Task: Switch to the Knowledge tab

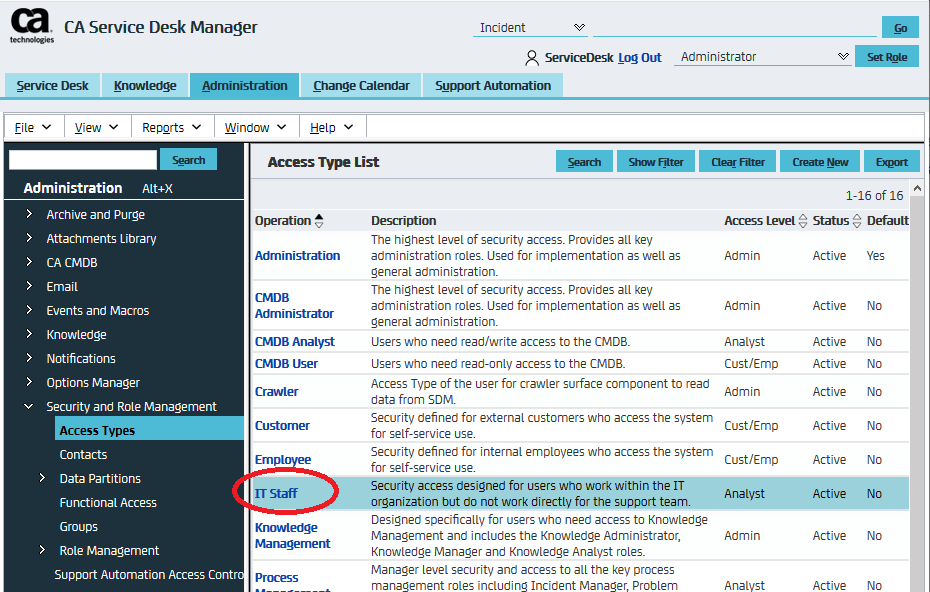Action: coord(145,86)
